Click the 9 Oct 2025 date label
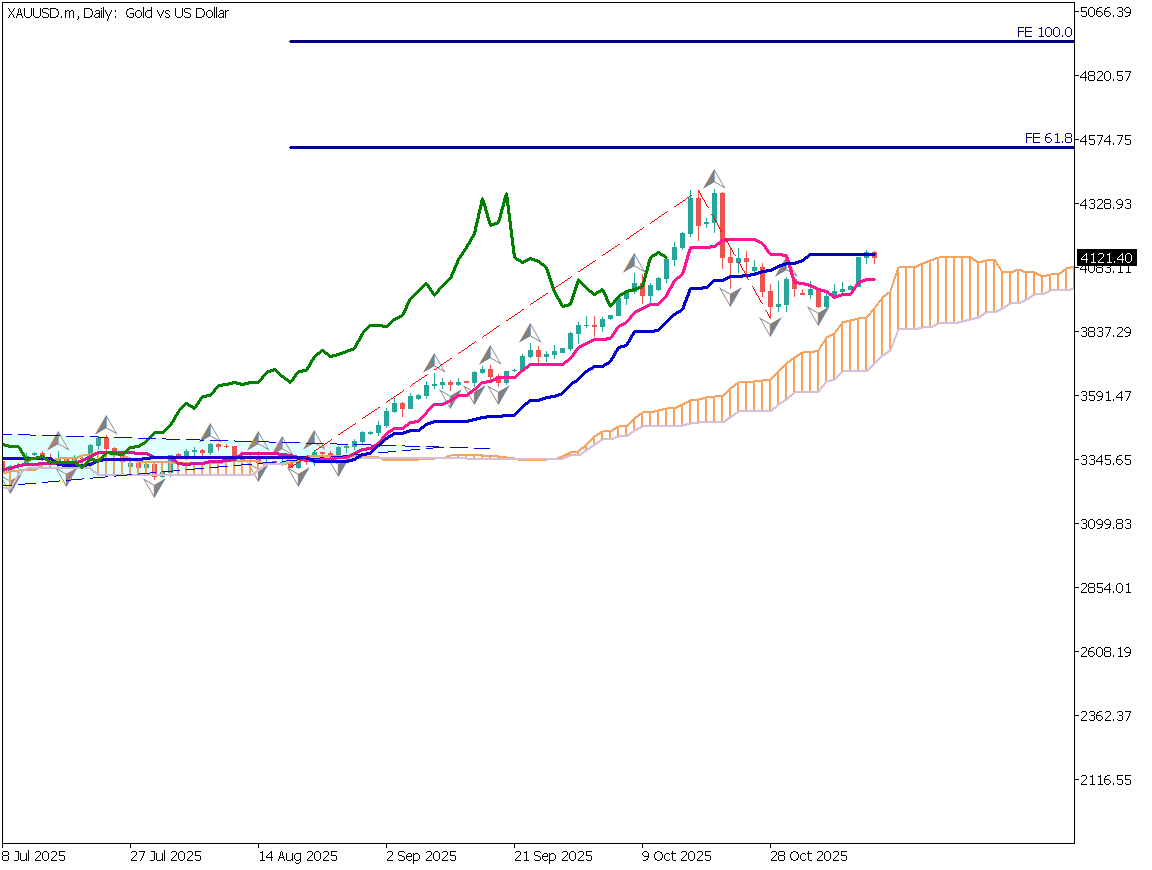This screenshot has height=870, width=1152. tap(677, 856)
